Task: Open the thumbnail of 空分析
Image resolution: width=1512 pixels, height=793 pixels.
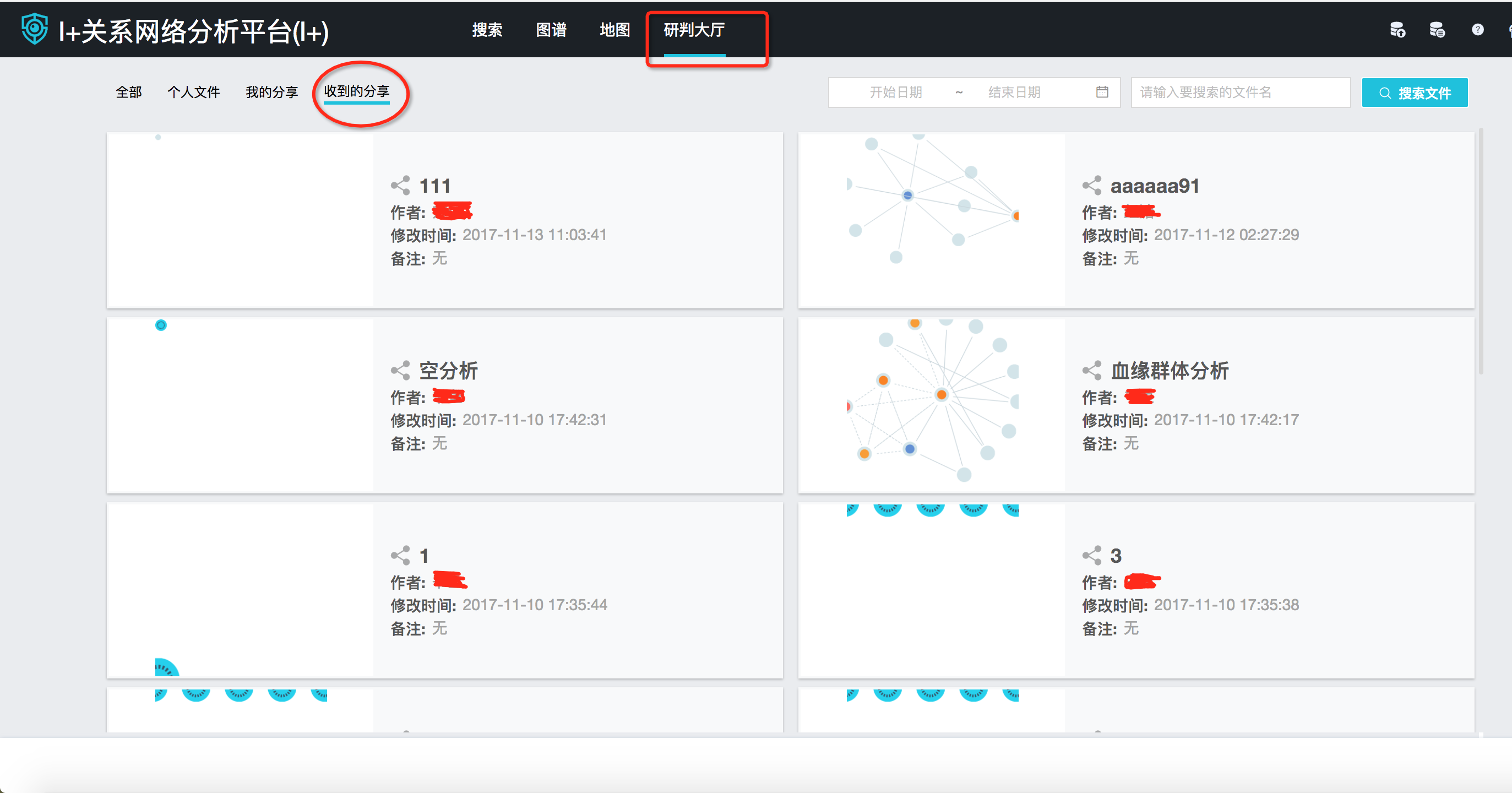Action: coord(241,405)
